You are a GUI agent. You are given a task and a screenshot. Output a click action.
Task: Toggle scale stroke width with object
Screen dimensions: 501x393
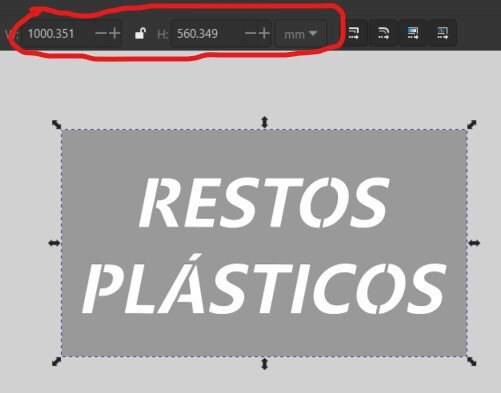click(353, 33)
